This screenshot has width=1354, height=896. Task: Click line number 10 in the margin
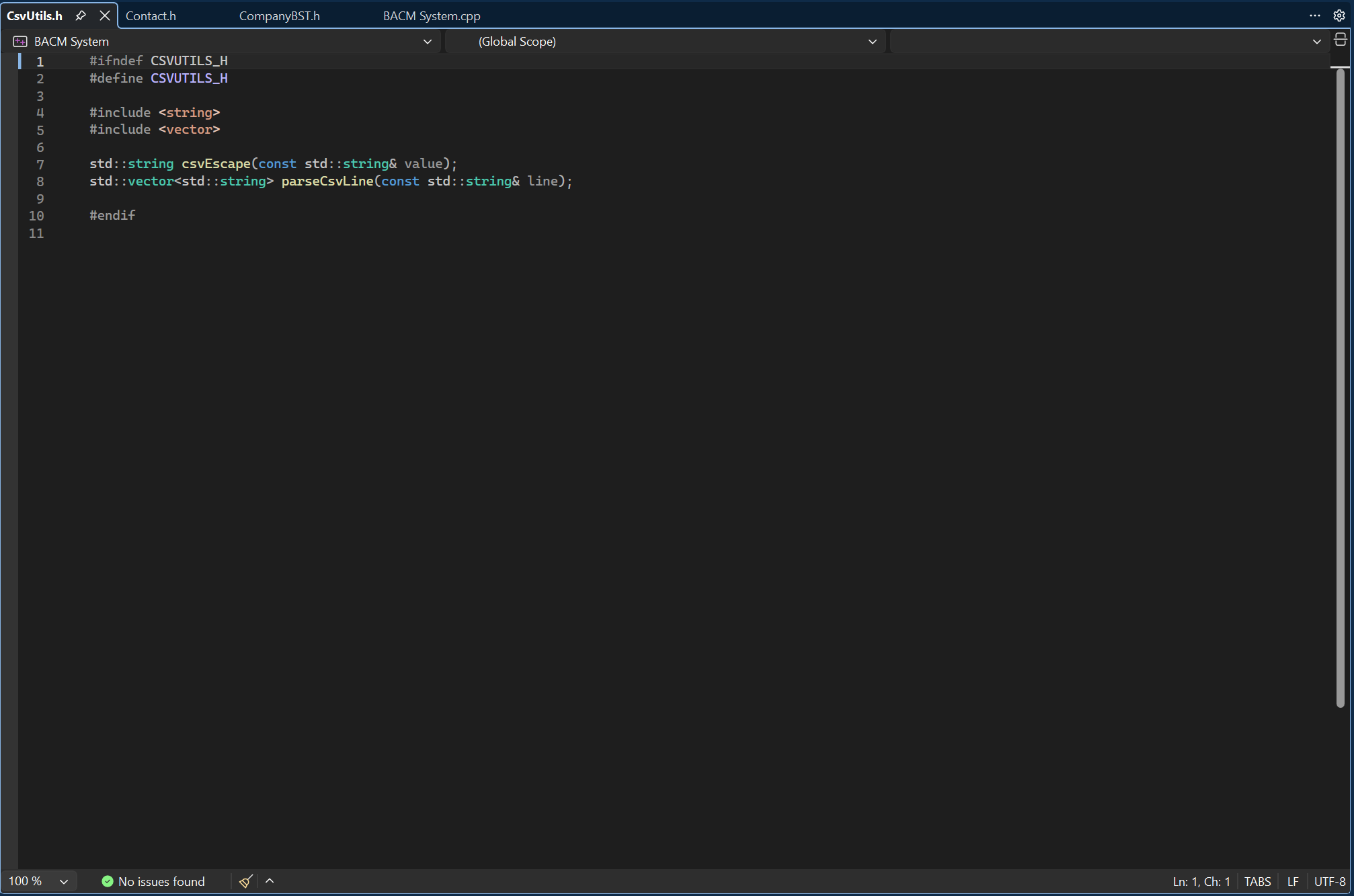pyautogui.click(x=36, y=216)
